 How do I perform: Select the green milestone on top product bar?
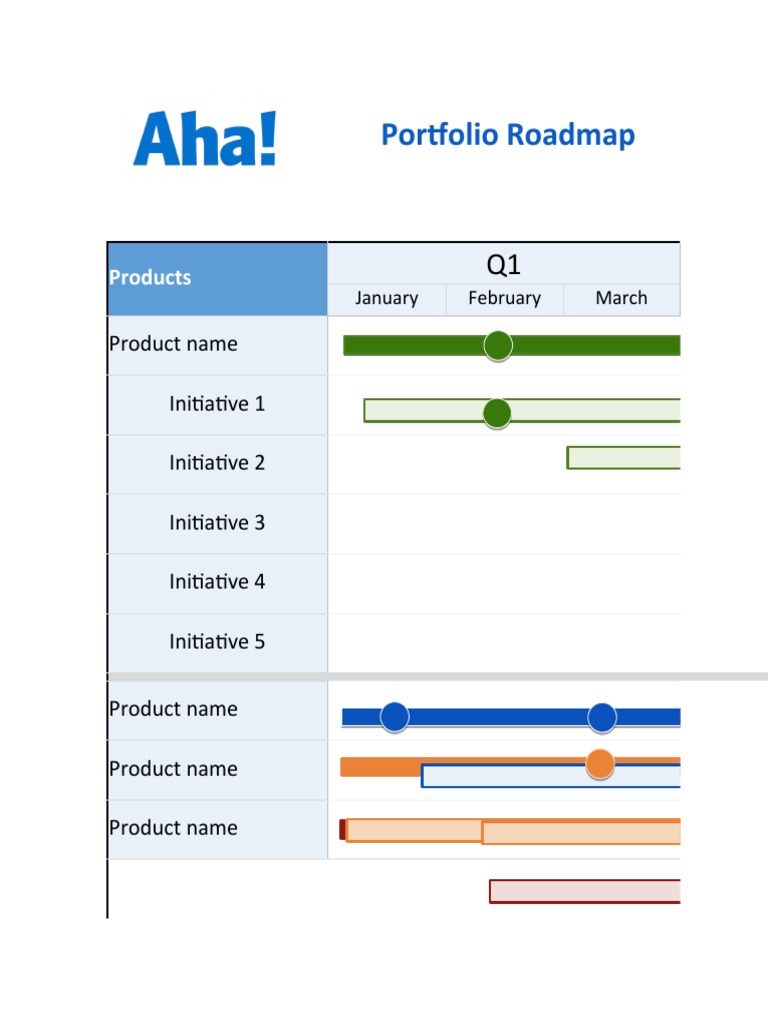click(498, 345)
